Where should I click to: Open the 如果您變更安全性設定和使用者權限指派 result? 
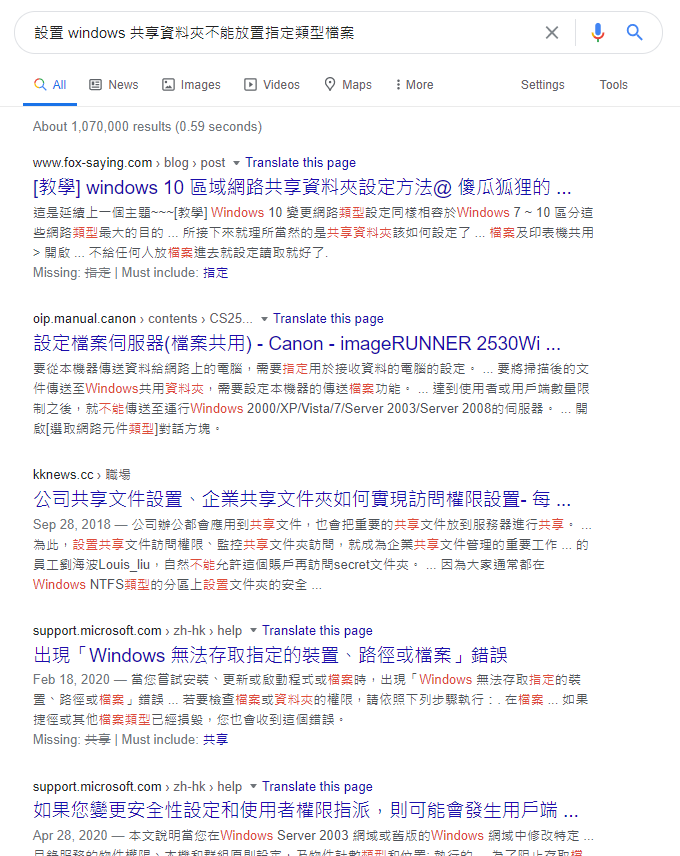(305, 811)
